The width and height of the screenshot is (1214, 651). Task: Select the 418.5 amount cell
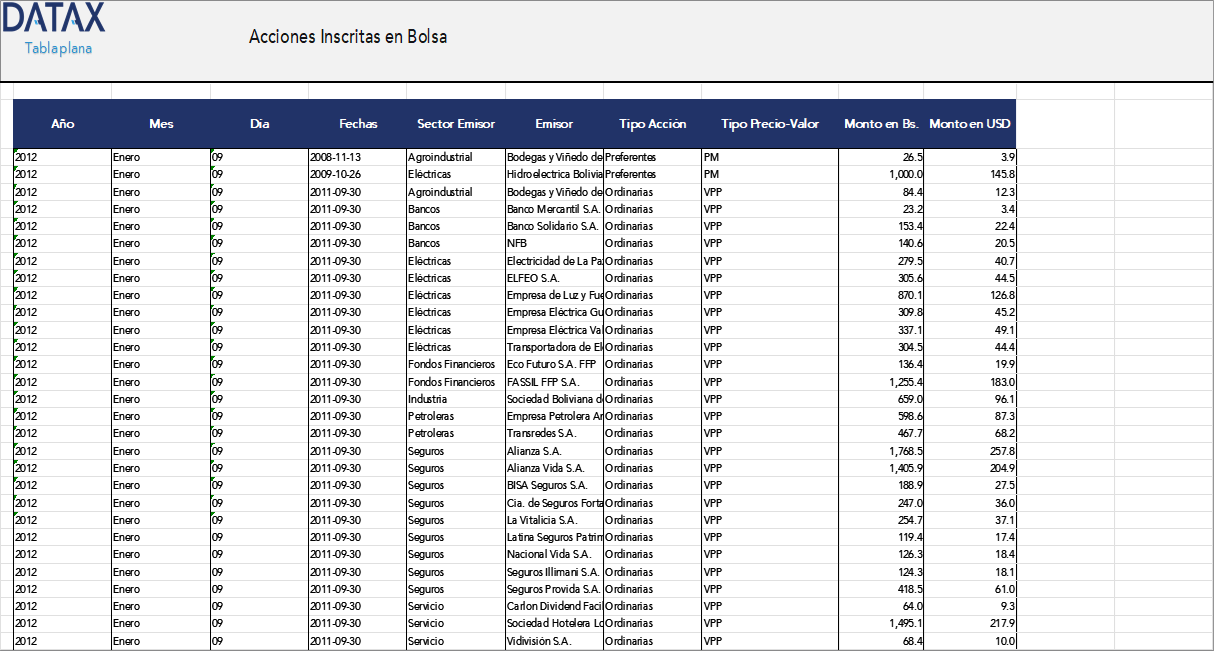tap(882, 589)
